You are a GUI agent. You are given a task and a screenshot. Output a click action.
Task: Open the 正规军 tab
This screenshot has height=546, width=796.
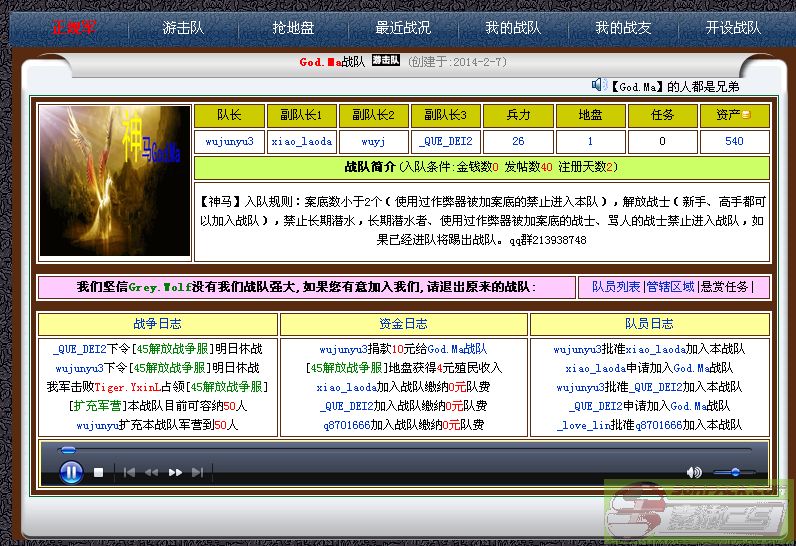click(74, 28)
